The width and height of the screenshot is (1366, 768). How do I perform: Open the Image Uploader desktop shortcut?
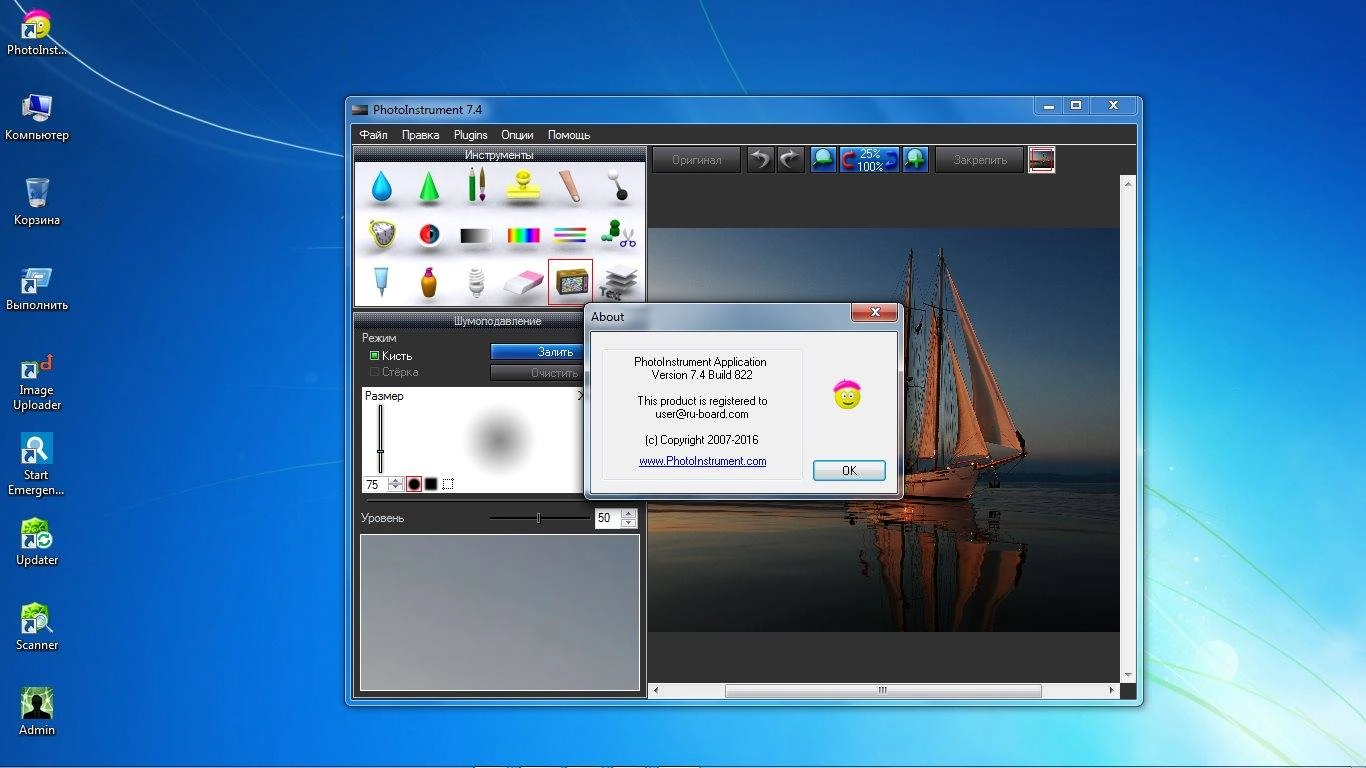pyautogui.click(x=37, y=382)
